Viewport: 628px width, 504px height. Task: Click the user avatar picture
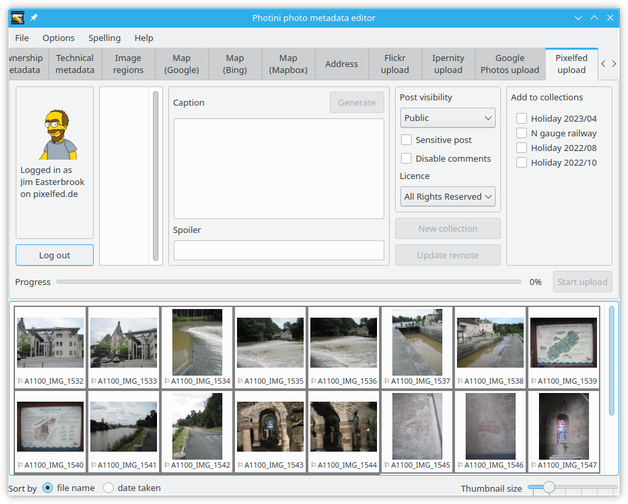(x=58, y=135)
